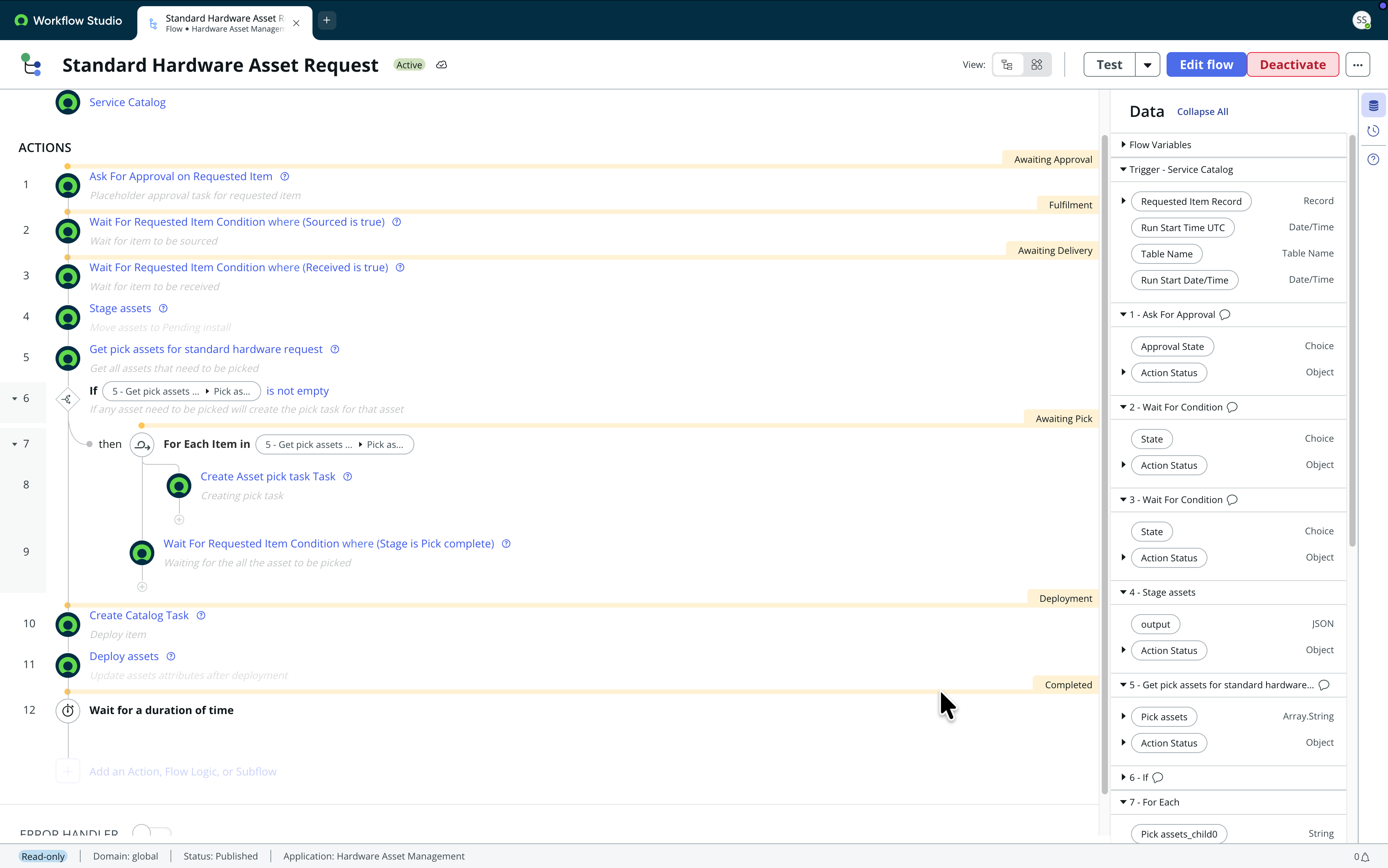
Task: Click the cloud sync status icon
Action: point(441,65)
